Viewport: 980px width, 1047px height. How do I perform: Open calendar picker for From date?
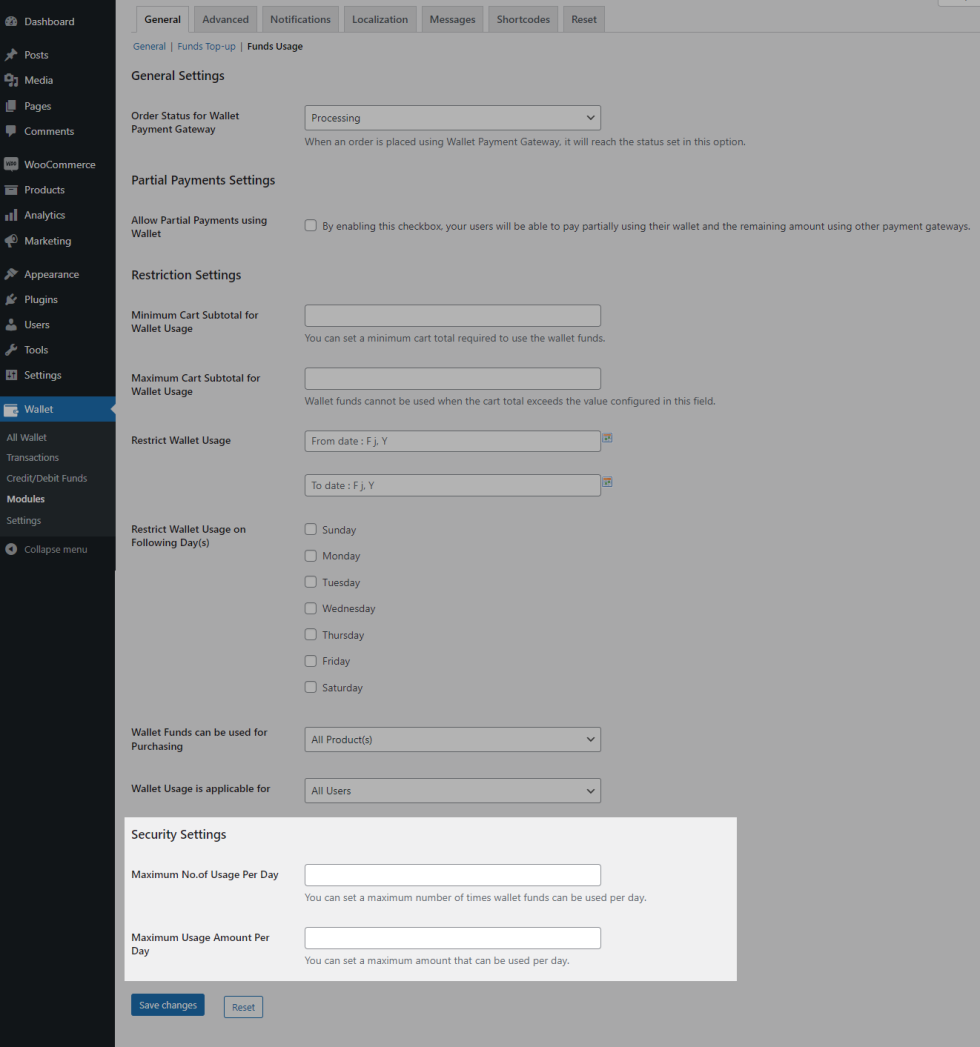[607, 438]
